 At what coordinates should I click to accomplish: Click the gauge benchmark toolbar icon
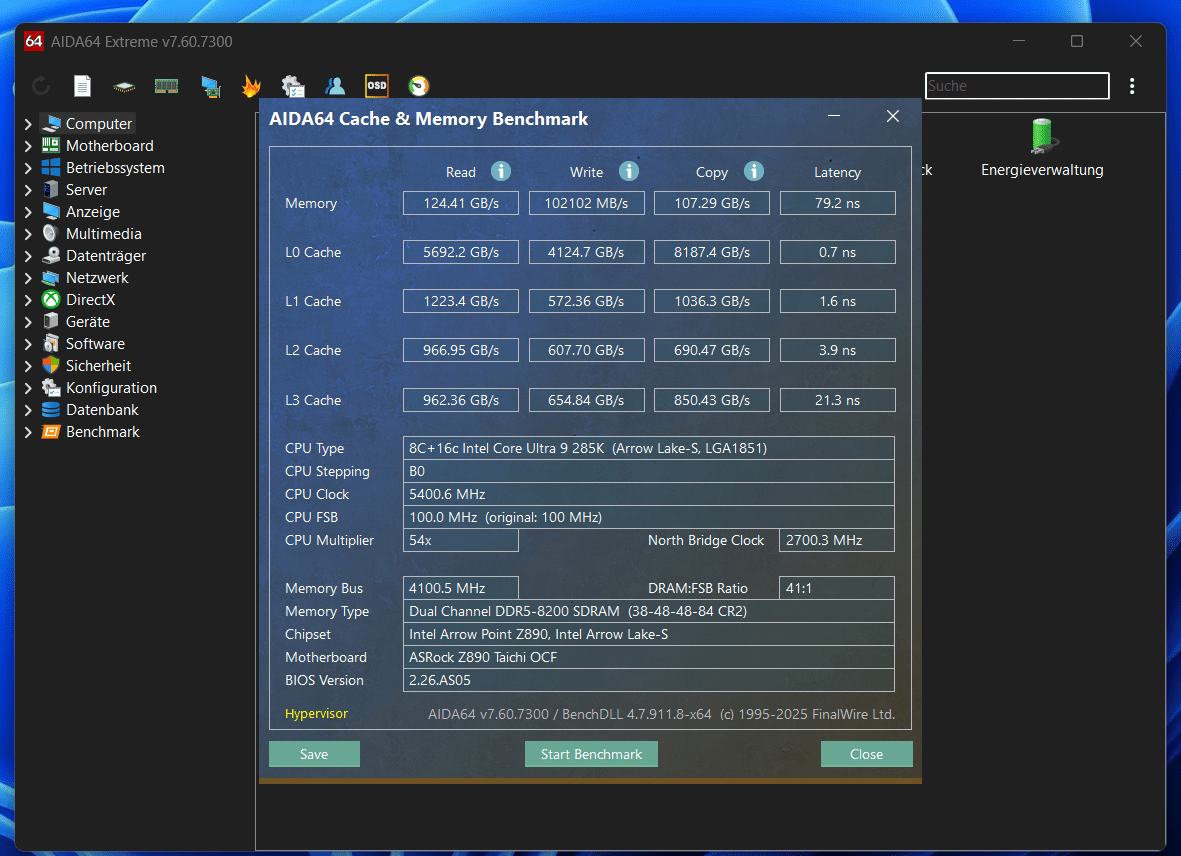pyautogui.click(x=419, y=86)
